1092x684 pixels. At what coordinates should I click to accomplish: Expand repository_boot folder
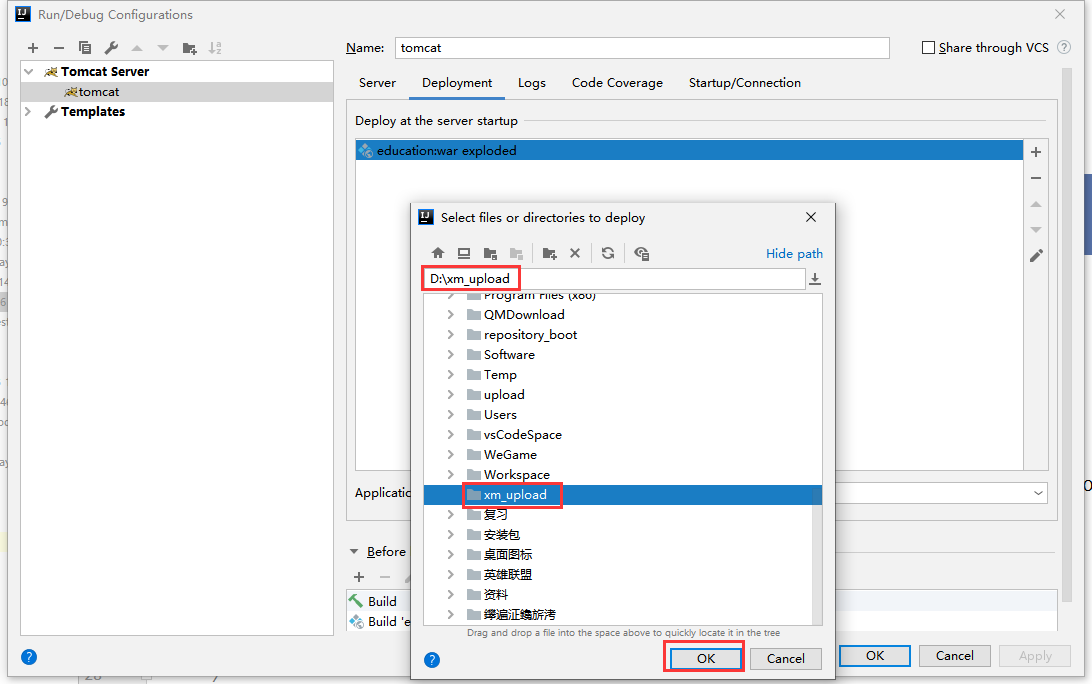click(451, 335)
